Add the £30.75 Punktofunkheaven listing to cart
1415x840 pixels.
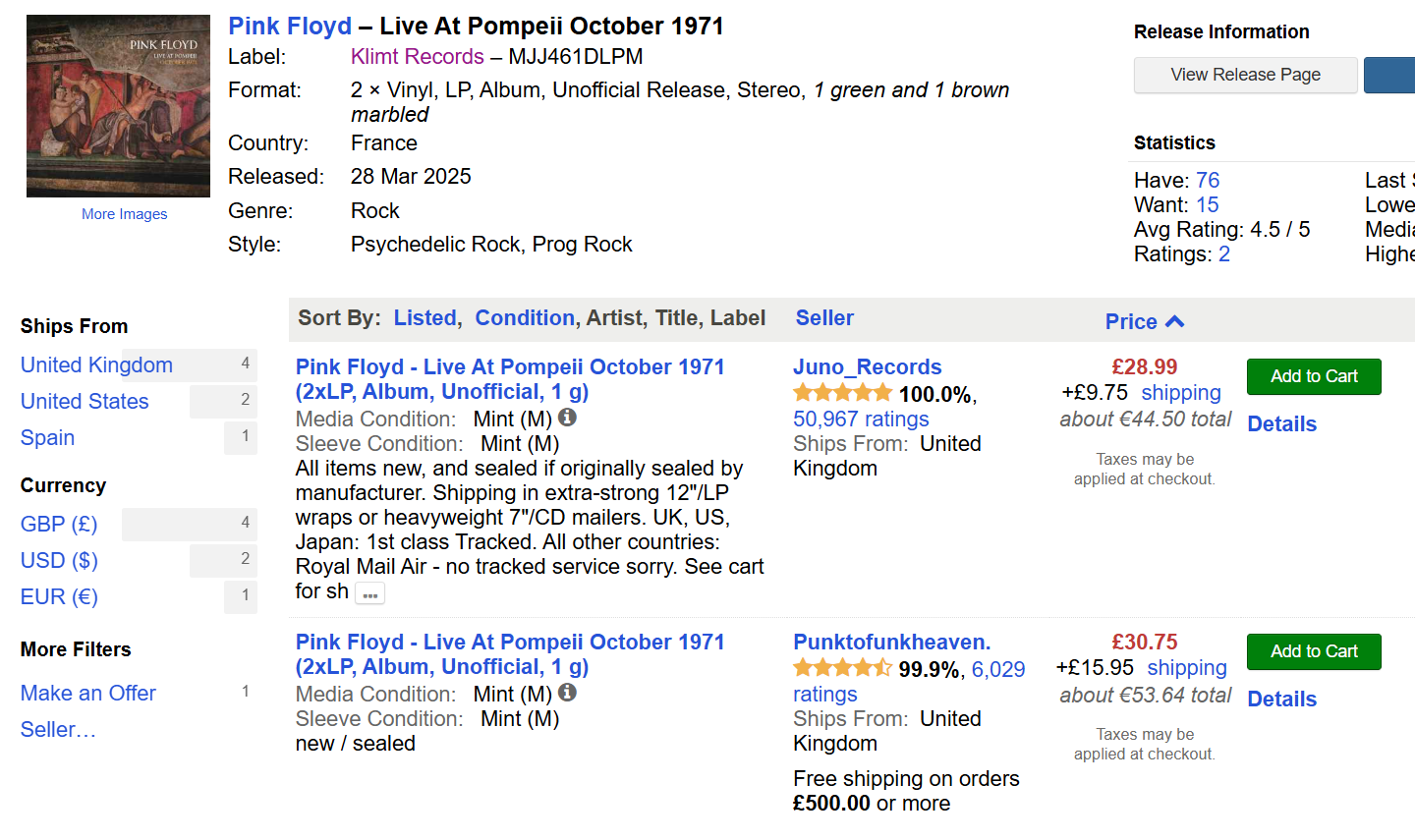click(1313, 651)
